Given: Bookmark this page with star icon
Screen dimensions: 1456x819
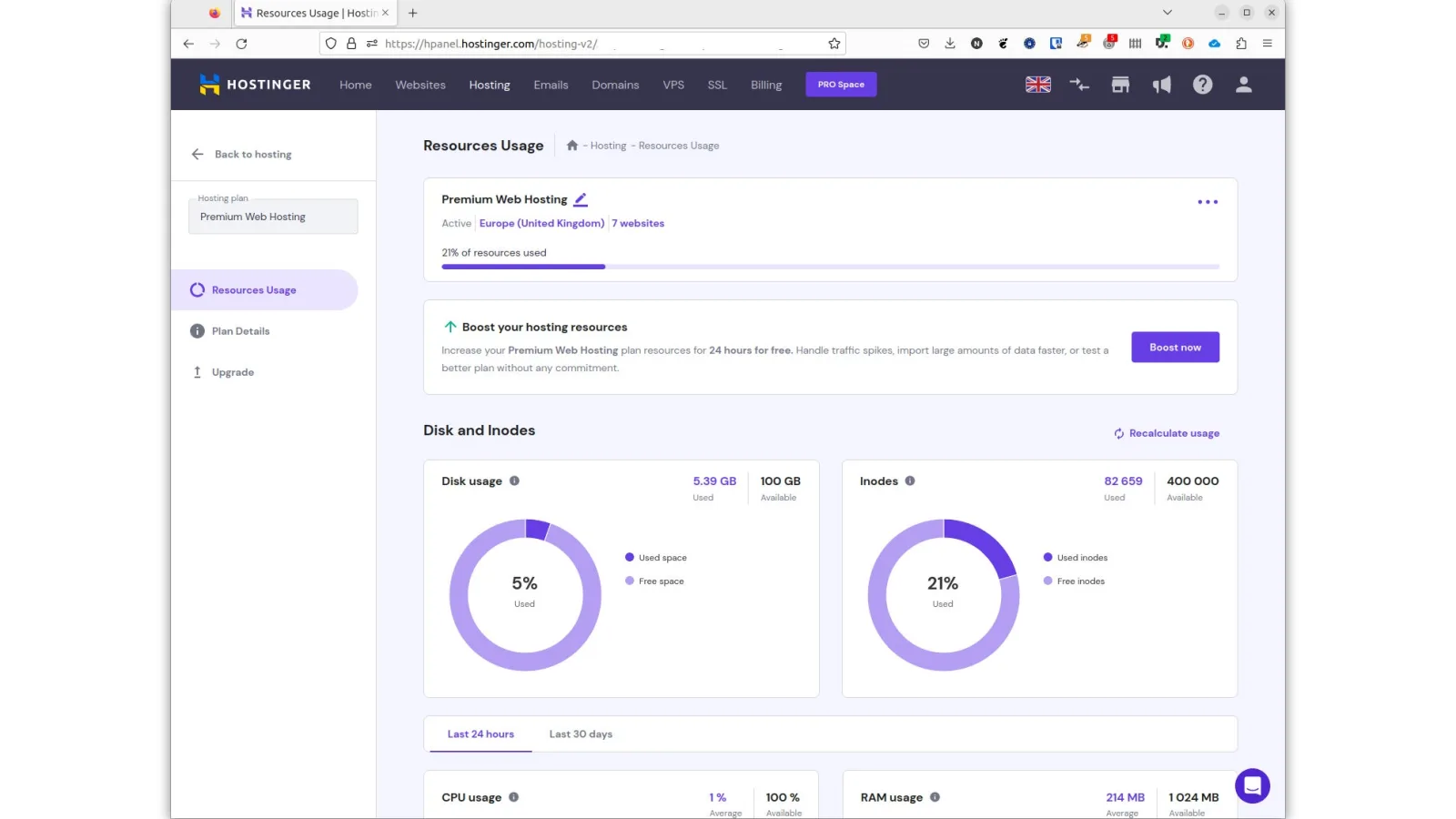Looking at the screenshot, I should [834, 44].
